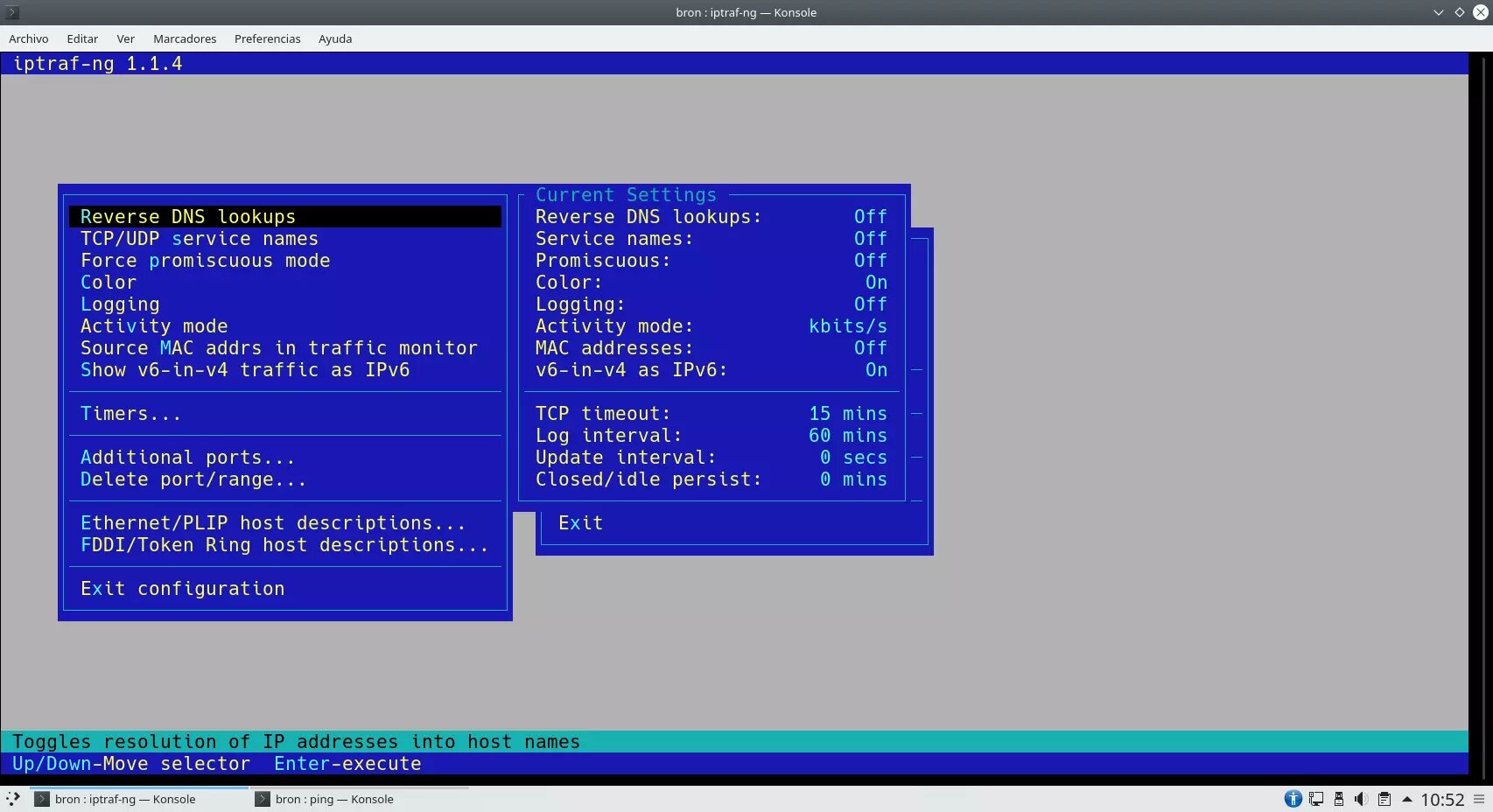Click the removable USB device tray icon
The height and width of the screenshot is (812, 1493).
(x=1338, y=799)
